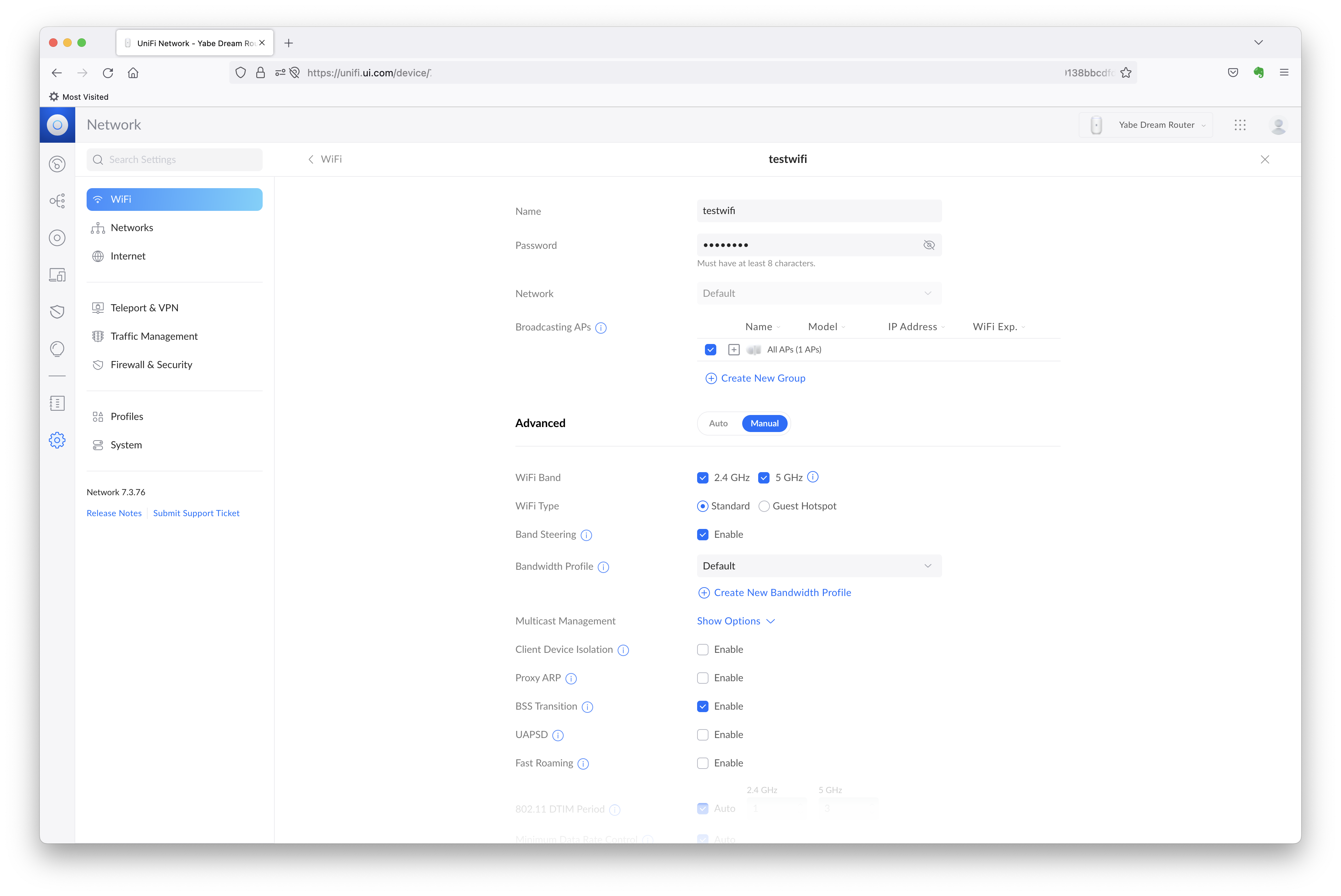This screenshot has width=1341, height=896.
Task: Toggle the 5 GHz band checkbox
Action: pyautogui.click(x=764, y=478)
